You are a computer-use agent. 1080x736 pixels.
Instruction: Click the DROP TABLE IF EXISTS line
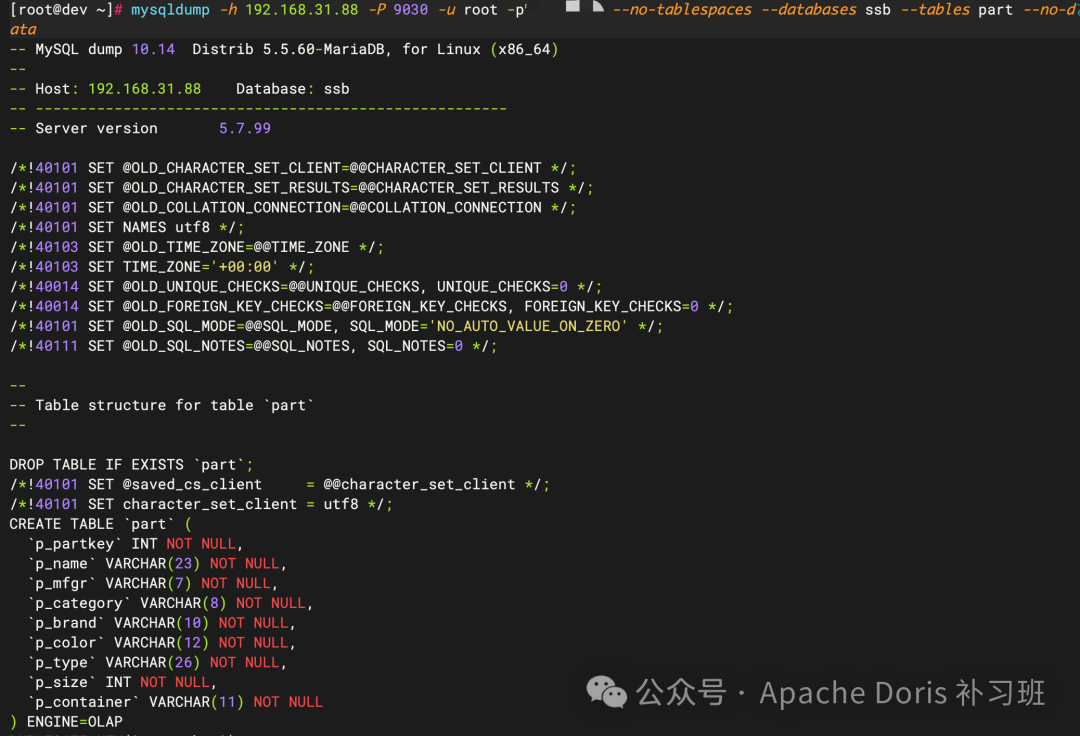131,464
